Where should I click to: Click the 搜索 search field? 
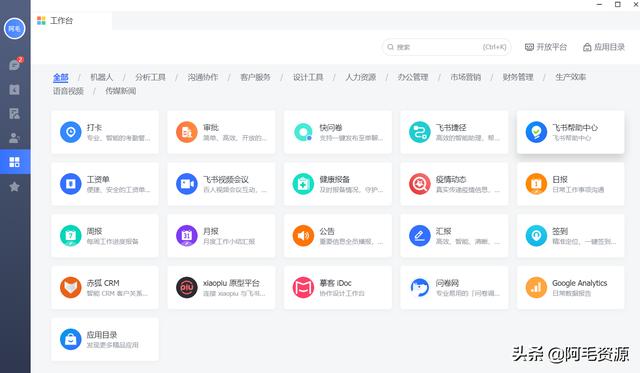(x=447, y=47)
